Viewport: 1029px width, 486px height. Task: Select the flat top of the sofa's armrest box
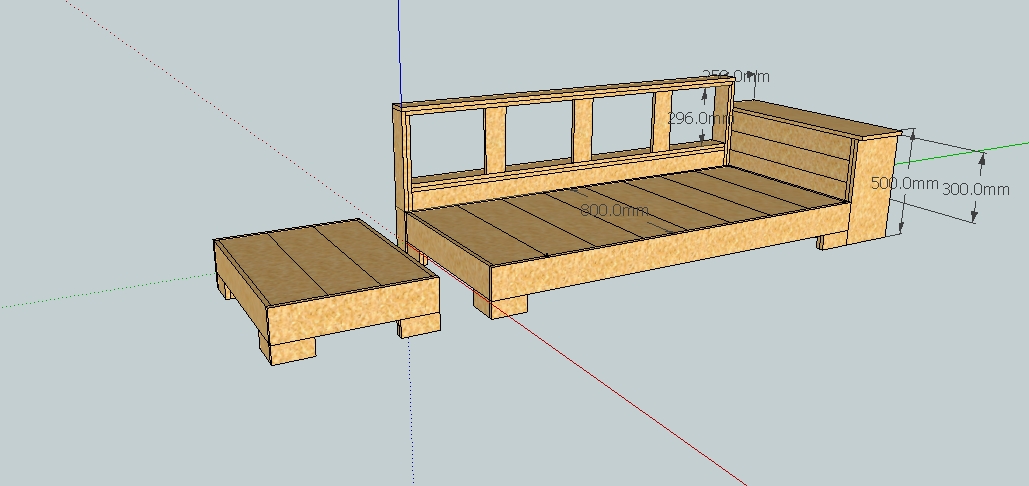[x=816, y=118]
